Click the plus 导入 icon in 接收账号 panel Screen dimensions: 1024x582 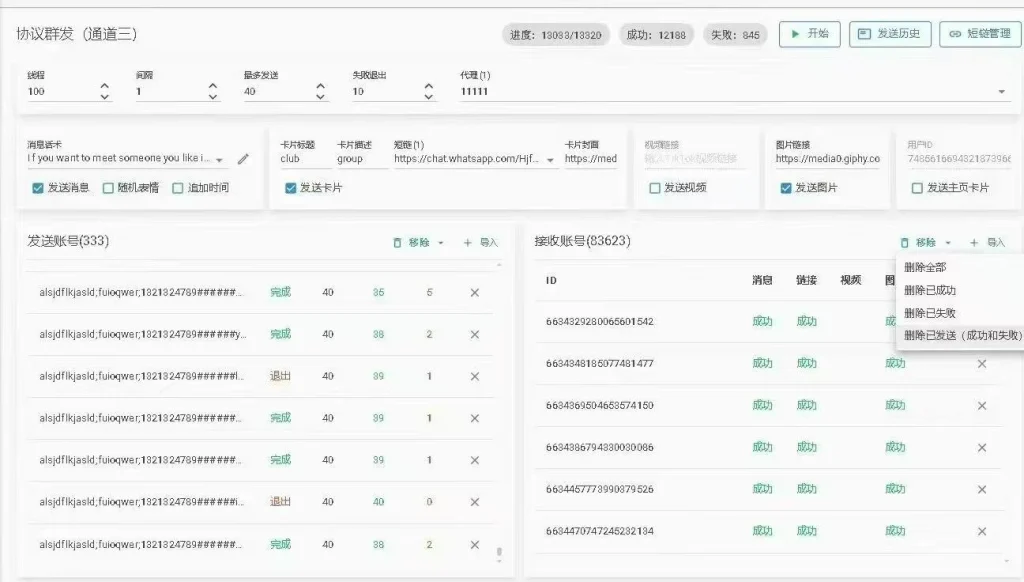974,242
